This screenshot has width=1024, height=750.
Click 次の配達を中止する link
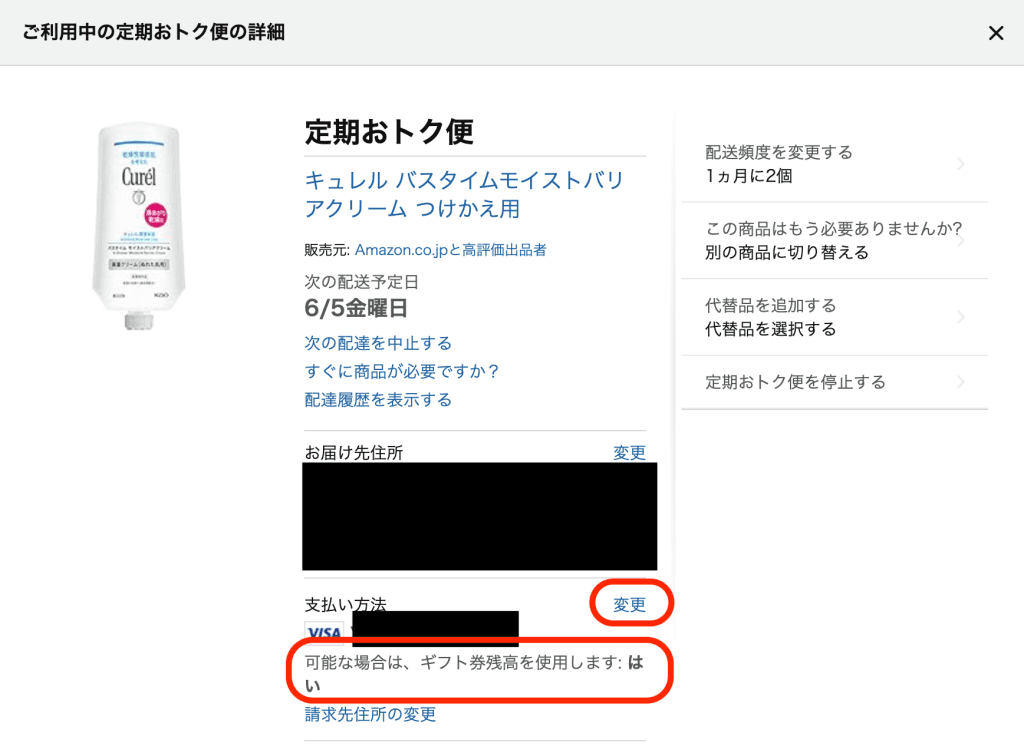point(378,343)
